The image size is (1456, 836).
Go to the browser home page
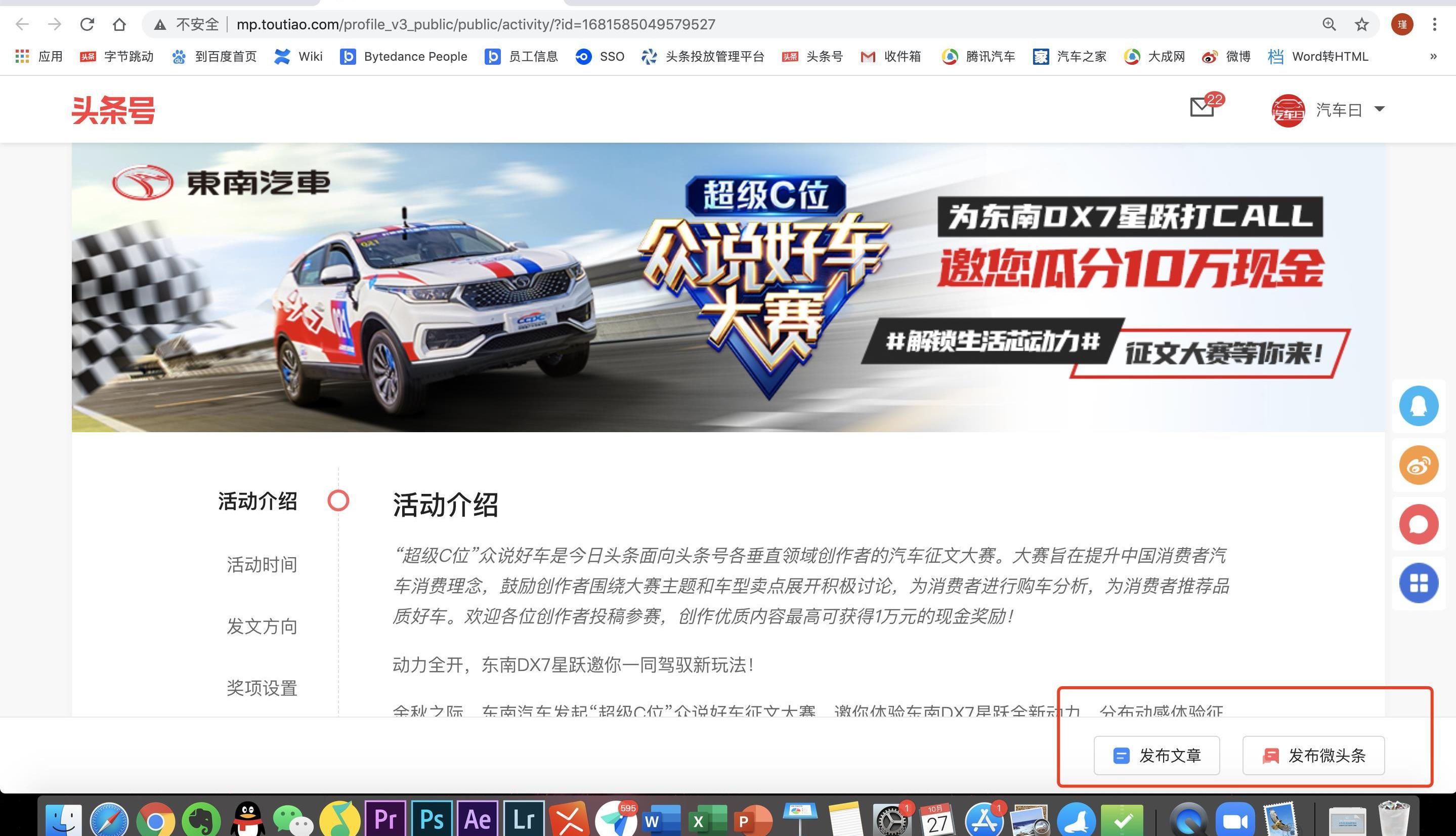click(119, 24)
